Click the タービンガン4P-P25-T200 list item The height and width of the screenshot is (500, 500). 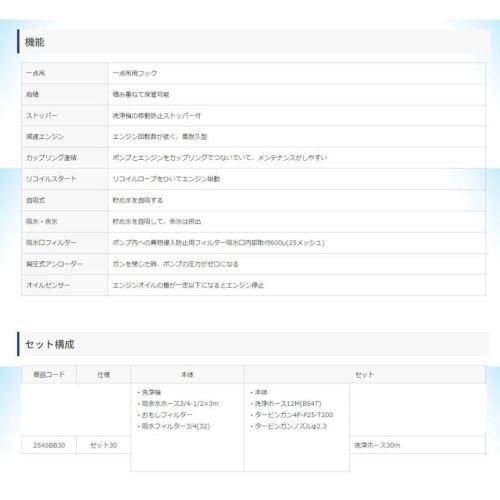292,415
